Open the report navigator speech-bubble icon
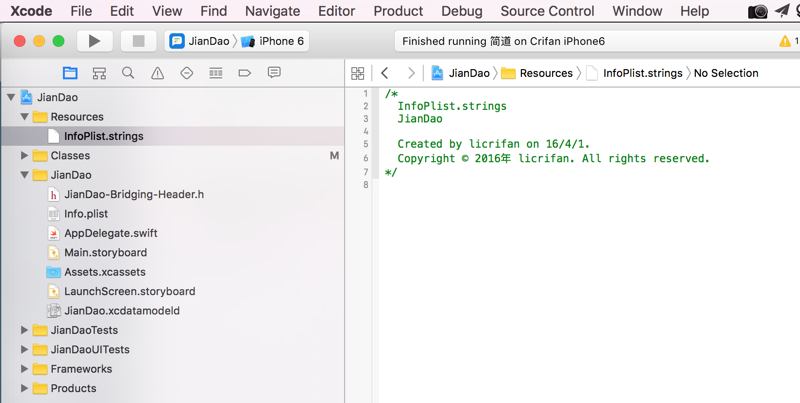800x403 pixels. tap(273, 73)
